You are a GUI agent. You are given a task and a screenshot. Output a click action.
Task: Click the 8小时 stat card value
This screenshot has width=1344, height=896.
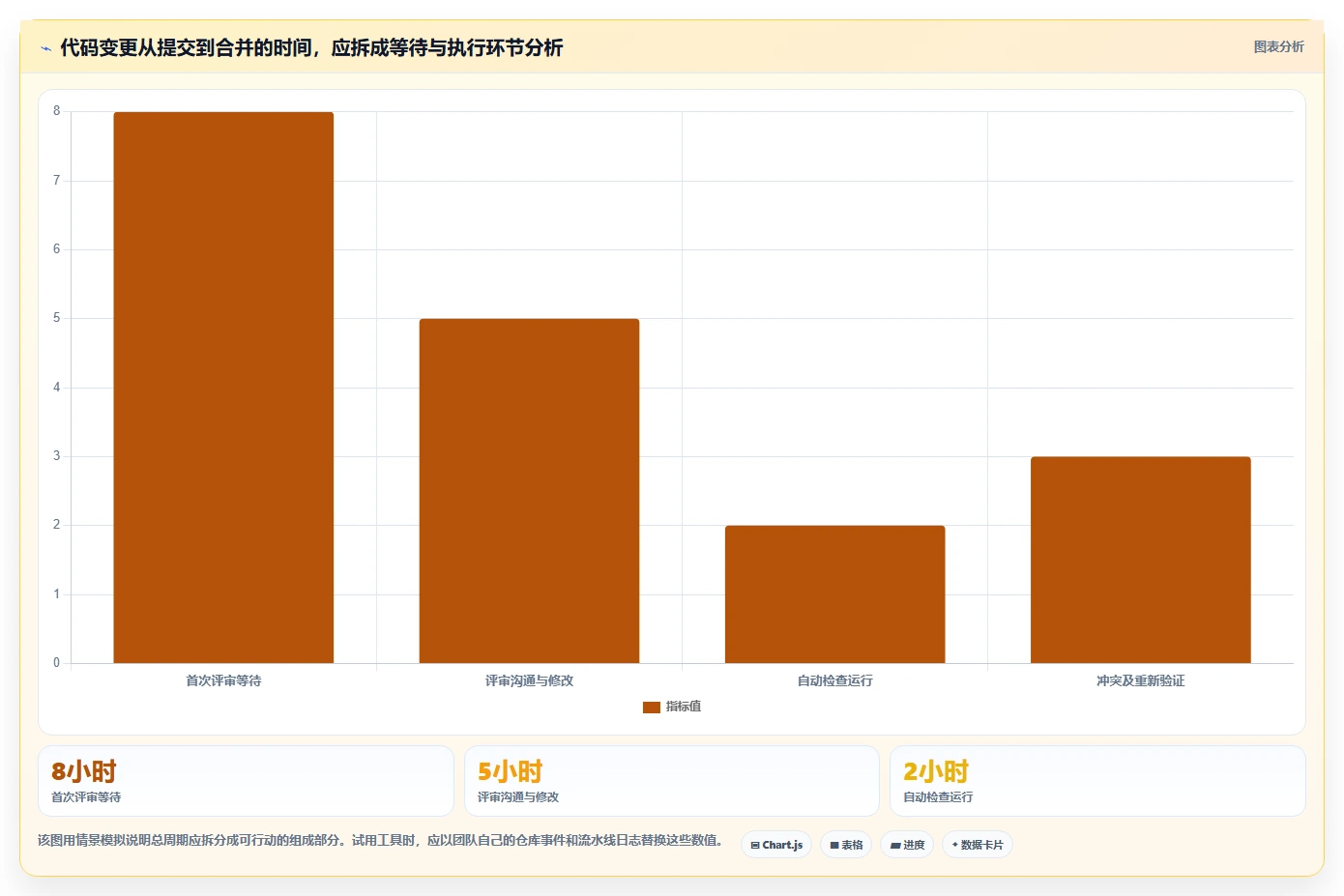coord(84,771)
